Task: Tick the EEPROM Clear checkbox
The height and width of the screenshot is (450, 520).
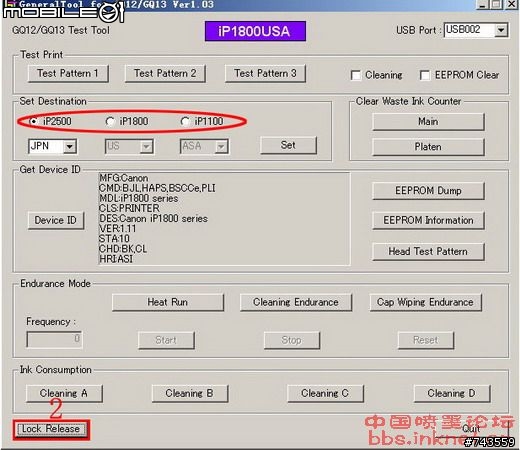Action: [425, 75]
